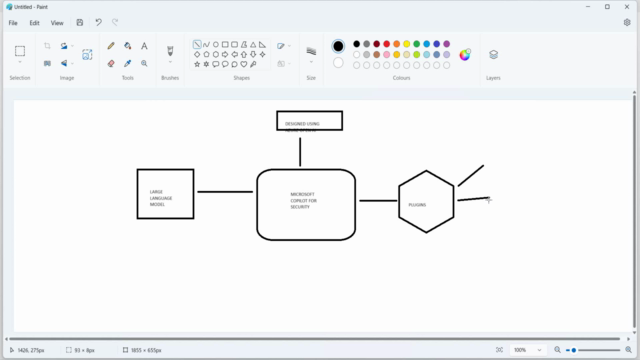Click the Rotate image icon

64,46
